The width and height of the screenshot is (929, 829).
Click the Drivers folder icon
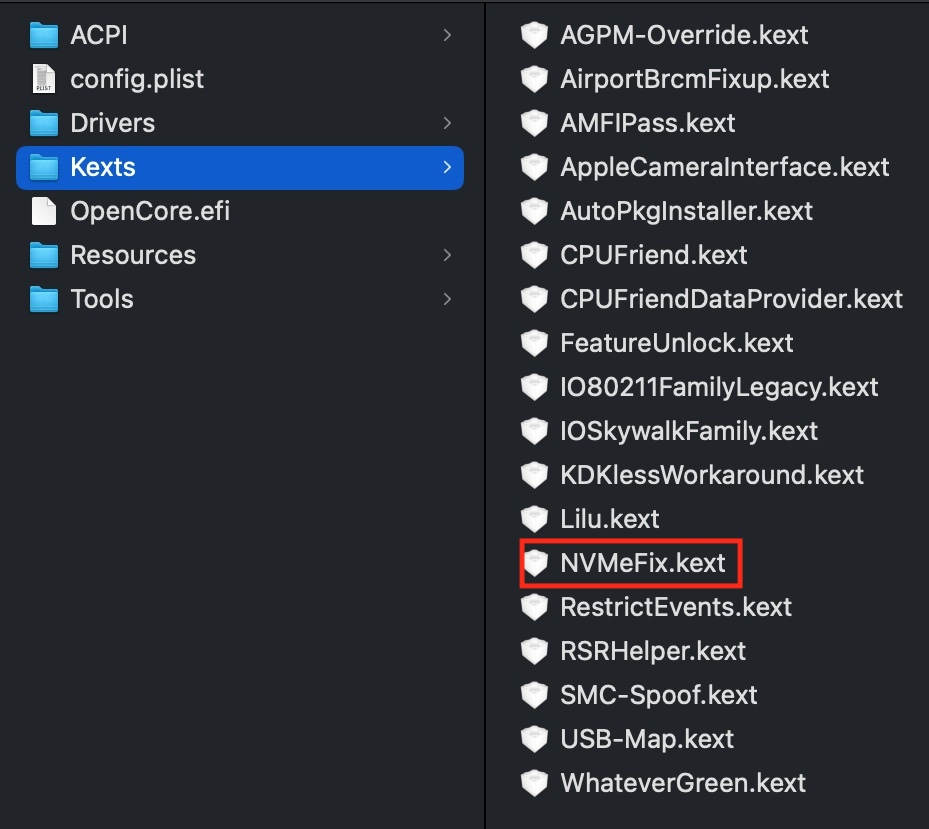point(44,123)
